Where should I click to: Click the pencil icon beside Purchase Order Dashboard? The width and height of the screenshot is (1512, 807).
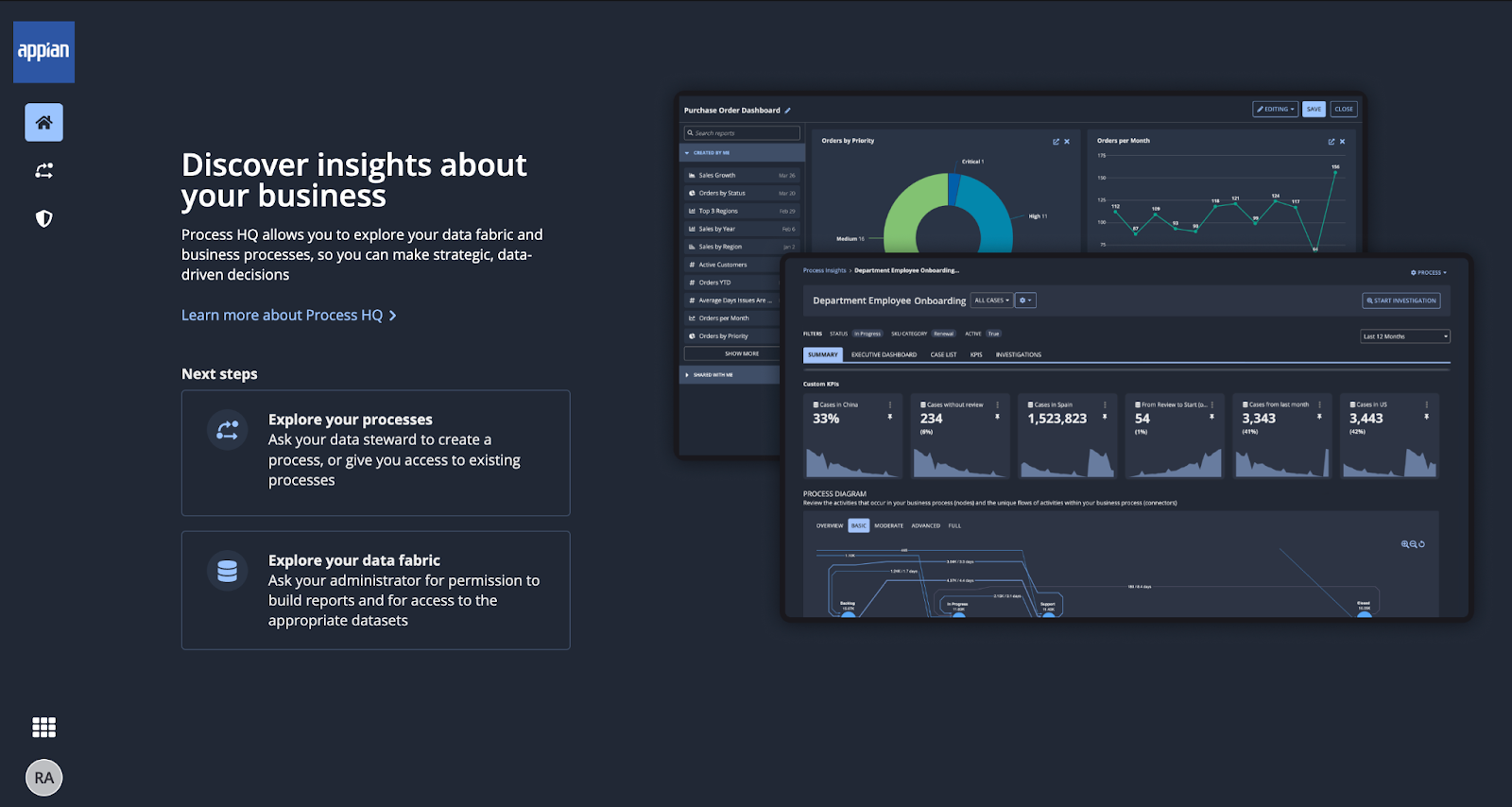point(787,111)
